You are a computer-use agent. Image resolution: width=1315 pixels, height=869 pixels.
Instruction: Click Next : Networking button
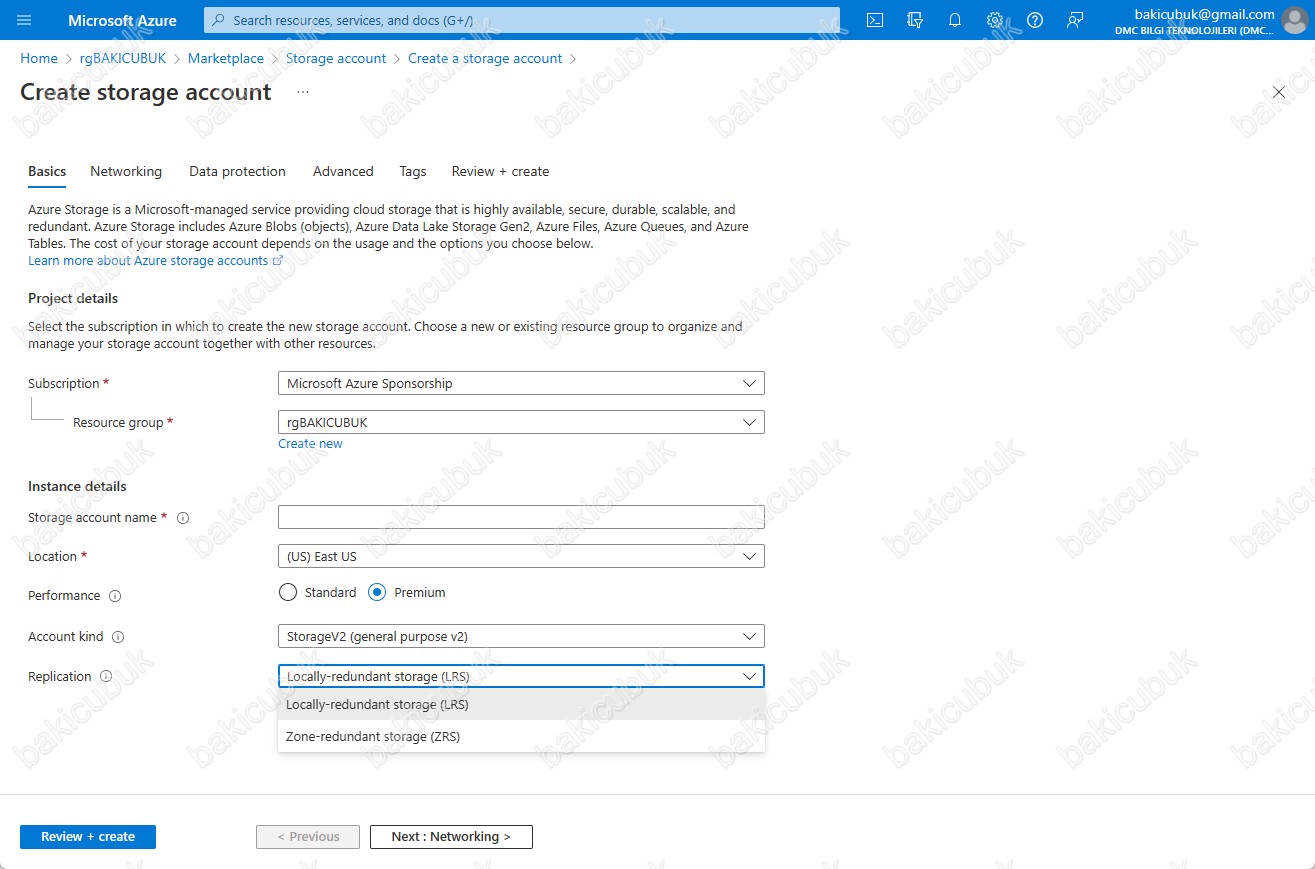click(451, 837)
